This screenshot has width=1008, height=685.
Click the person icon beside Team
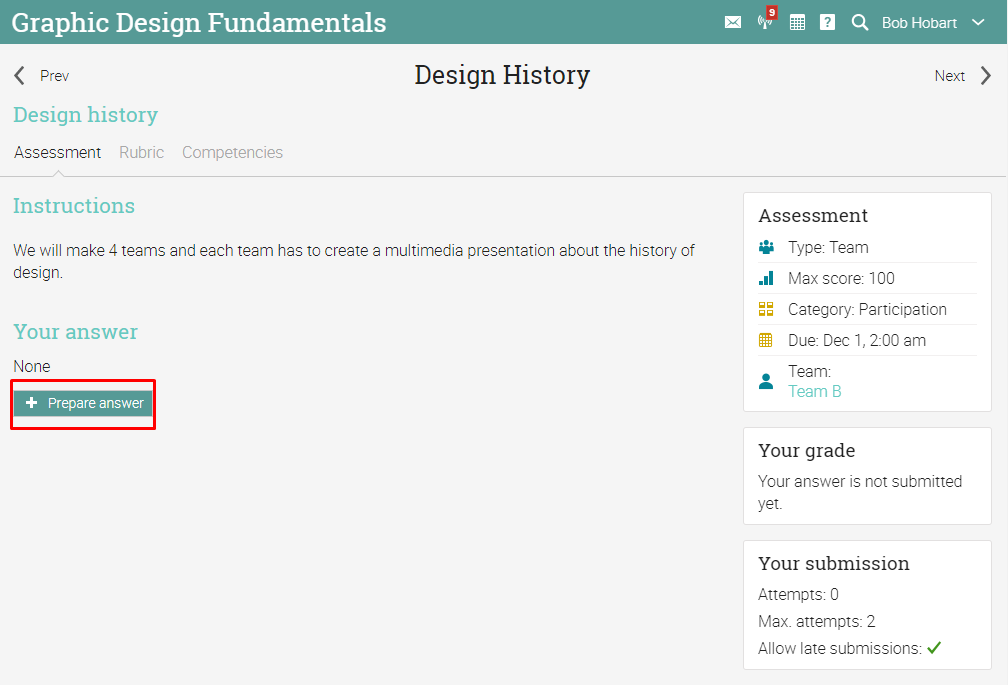[766, 381]
